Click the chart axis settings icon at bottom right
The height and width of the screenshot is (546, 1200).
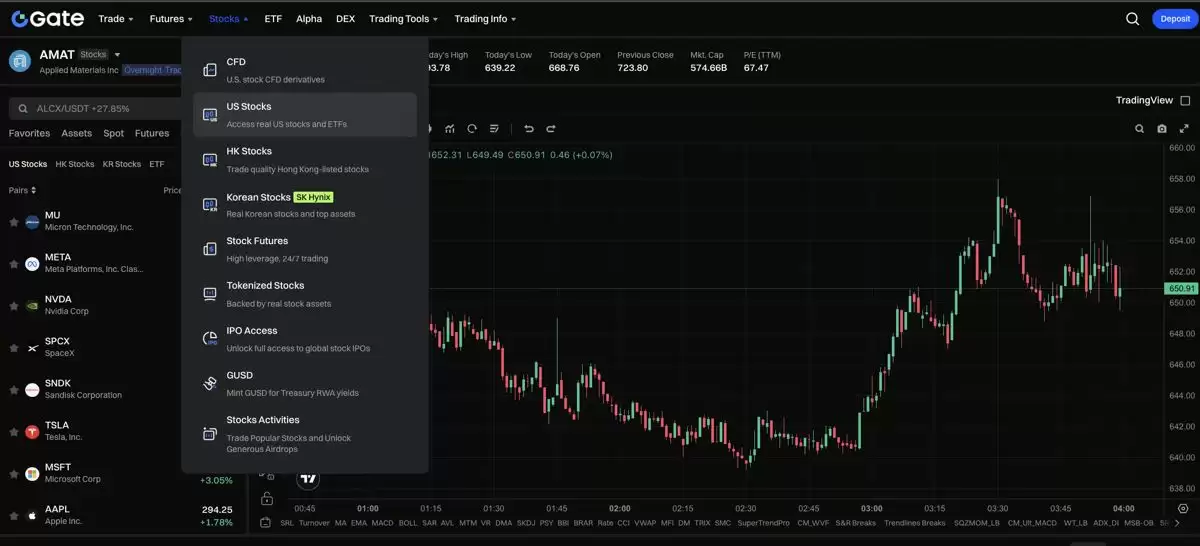pyautogui.click(x=1183, y=508)
